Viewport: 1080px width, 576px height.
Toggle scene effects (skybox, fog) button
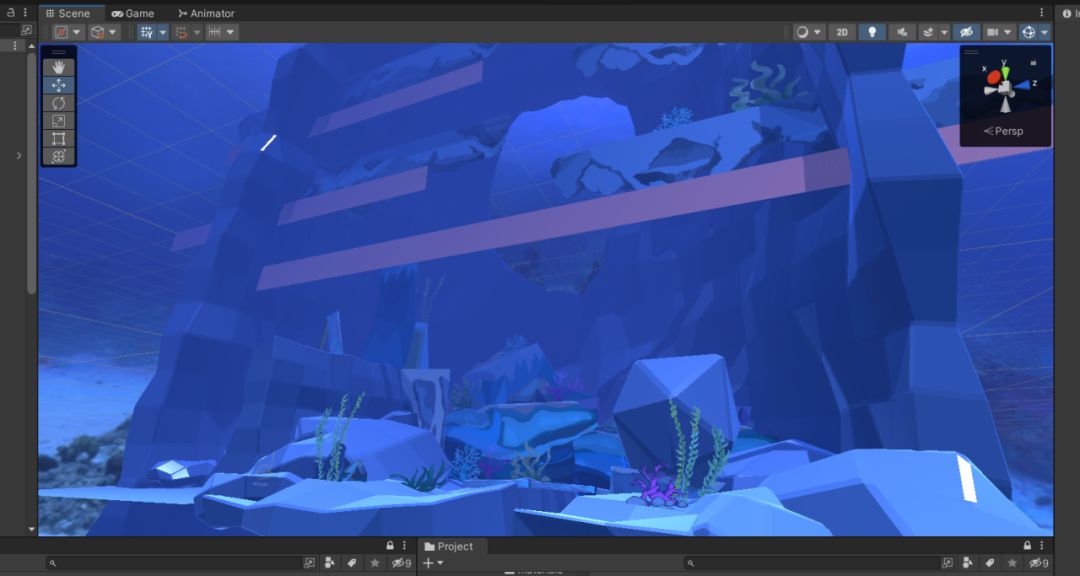(928, 32)
